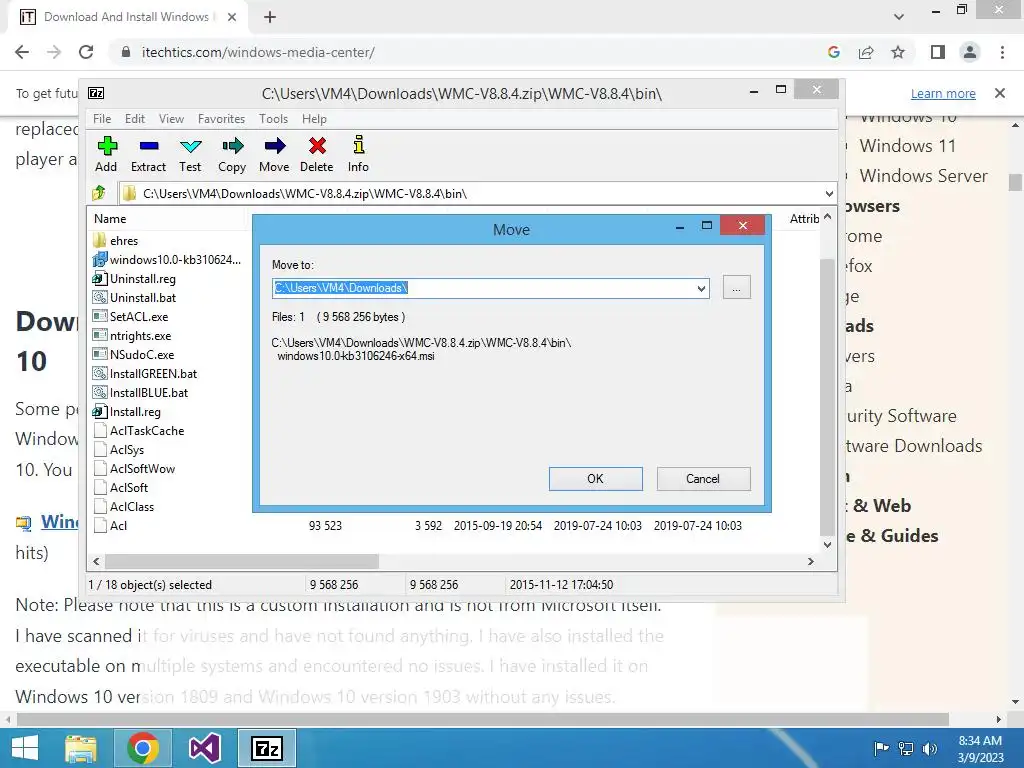Open a new Chrome tab
Screen dimensions: 1024x768
(270, 18)
